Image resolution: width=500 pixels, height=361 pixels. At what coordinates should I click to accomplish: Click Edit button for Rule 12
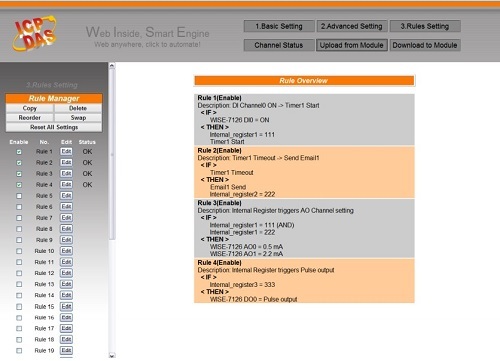click(x=66, y=273)
